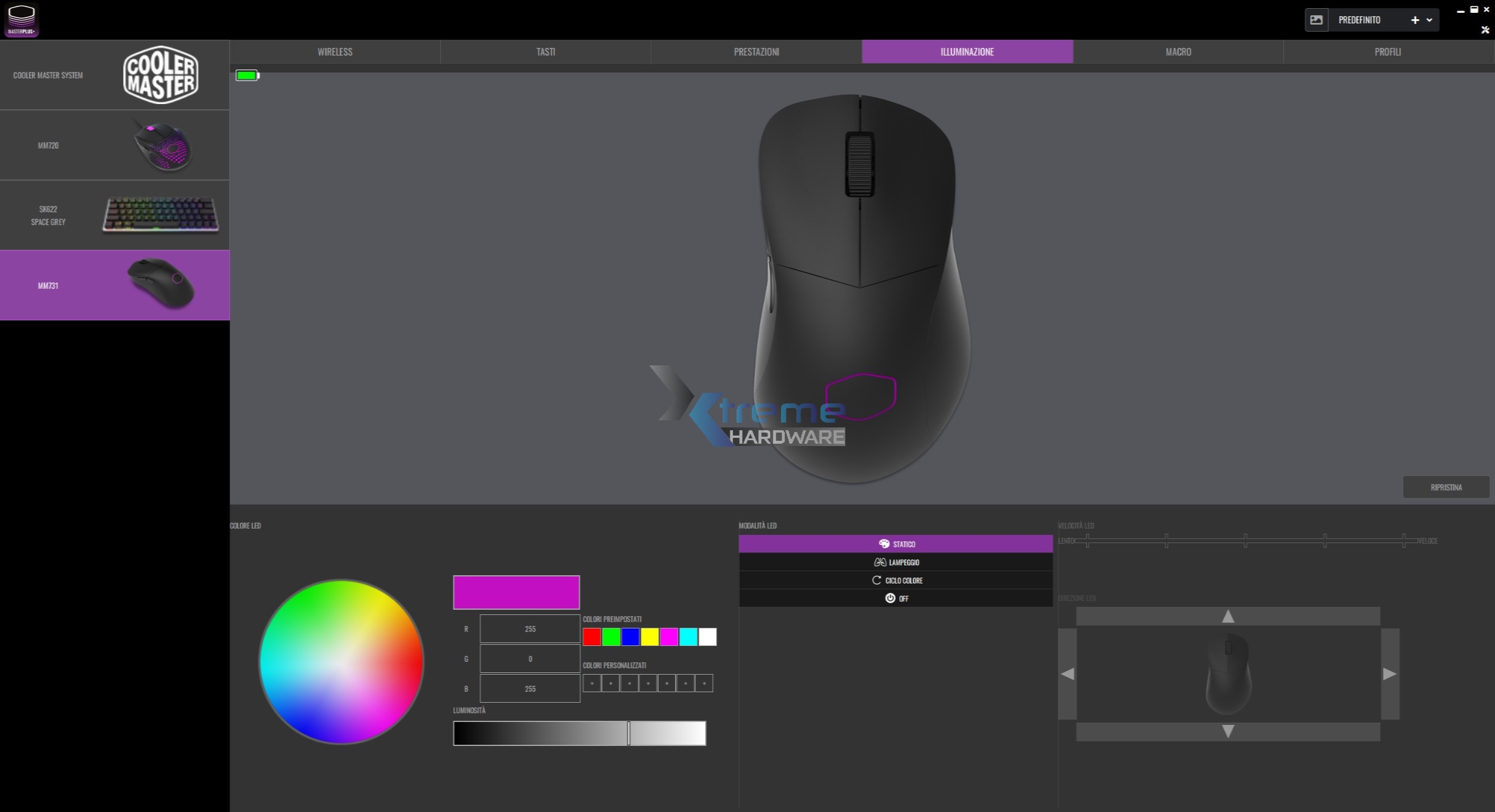Click the Ripristina button
Image resolution: width=1495 pixels, height=812 pixels.
[1446, 487]
